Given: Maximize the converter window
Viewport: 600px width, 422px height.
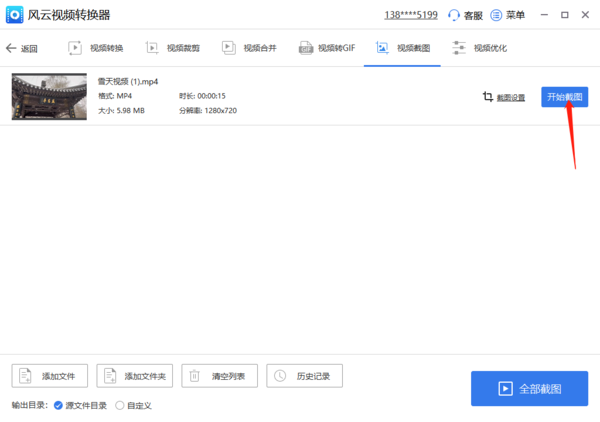Looking at the screenshot, I should [565, 15].
